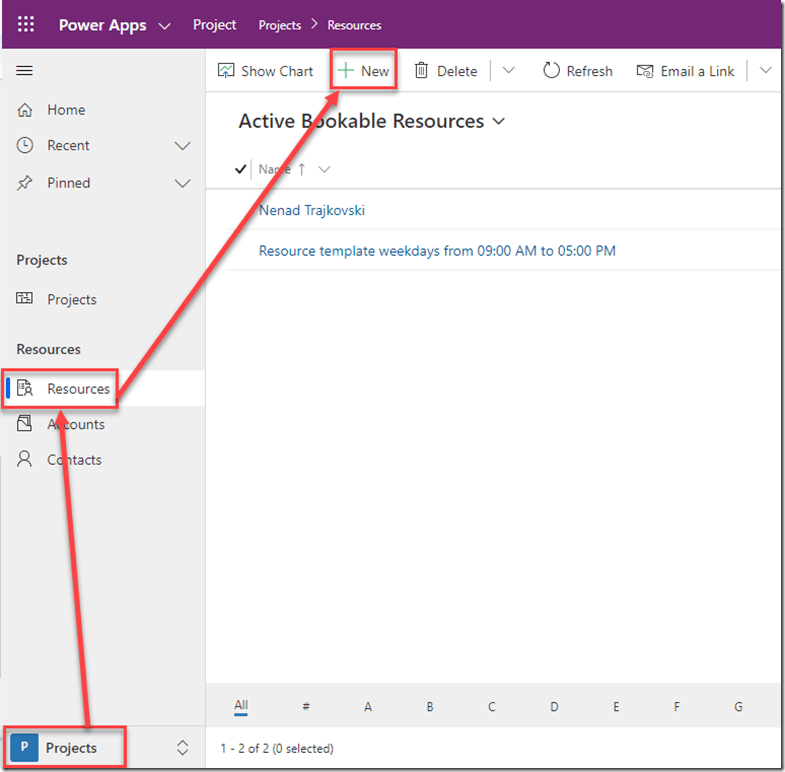Select Contacts in the sidebar
The image size is (785, 772).
point(74,460)
